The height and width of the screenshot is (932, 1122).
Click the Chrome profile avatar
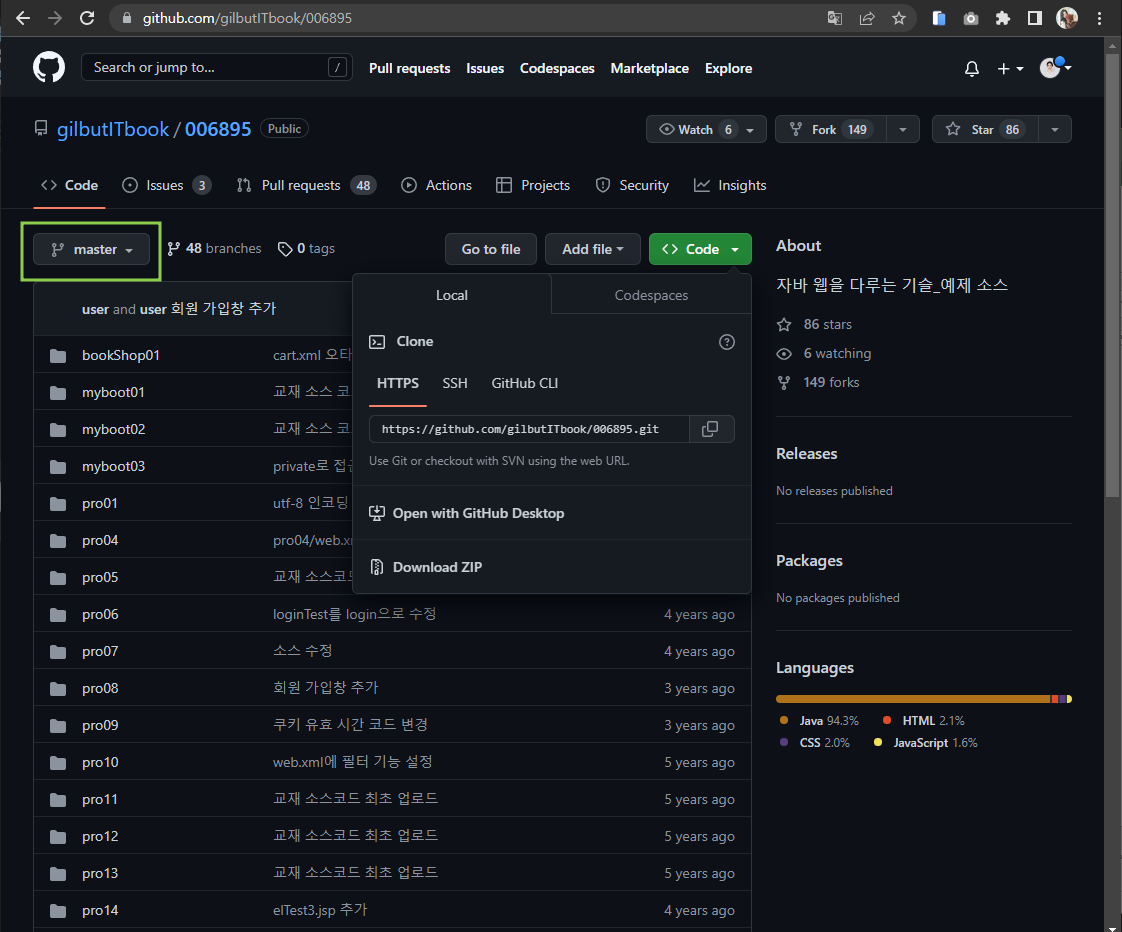coord(1066,18)
